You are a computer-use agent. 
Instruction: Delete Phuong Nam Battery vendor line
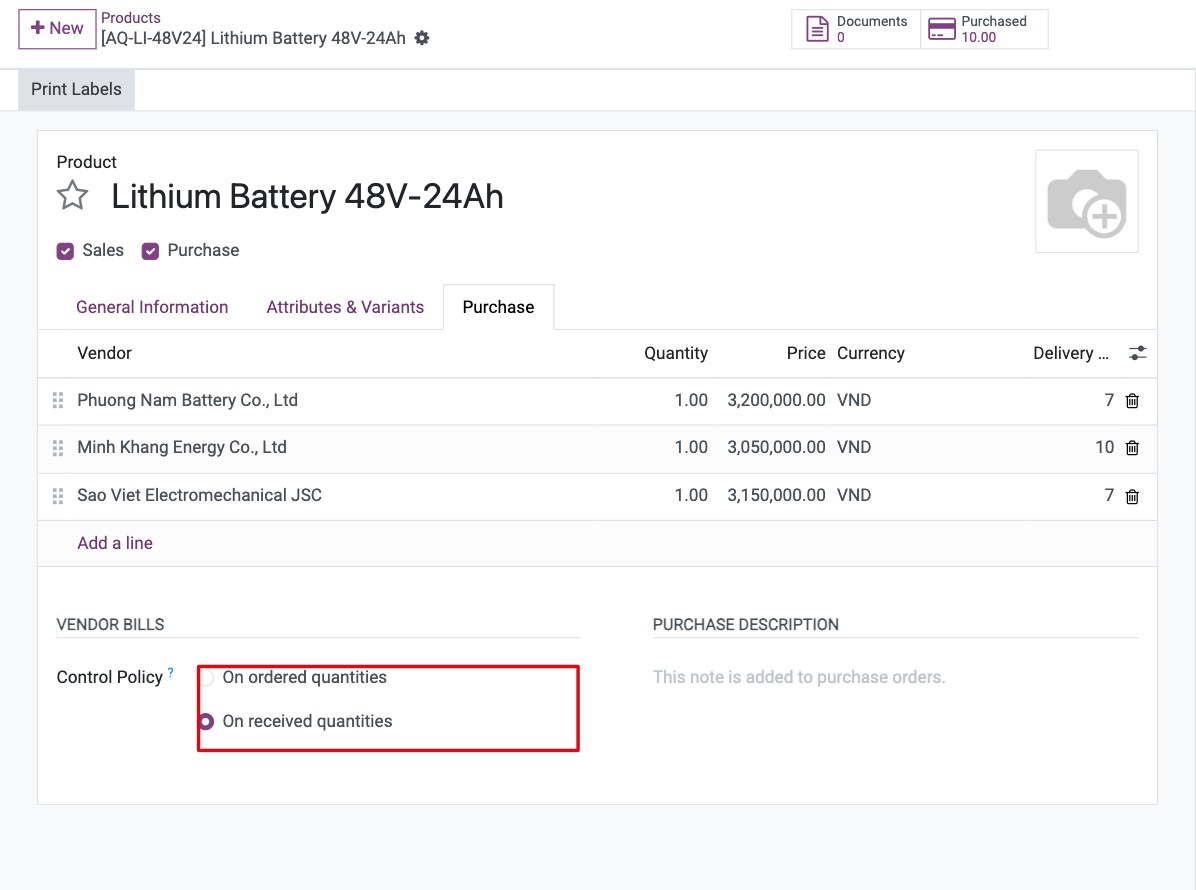(x=1132, y=401)
